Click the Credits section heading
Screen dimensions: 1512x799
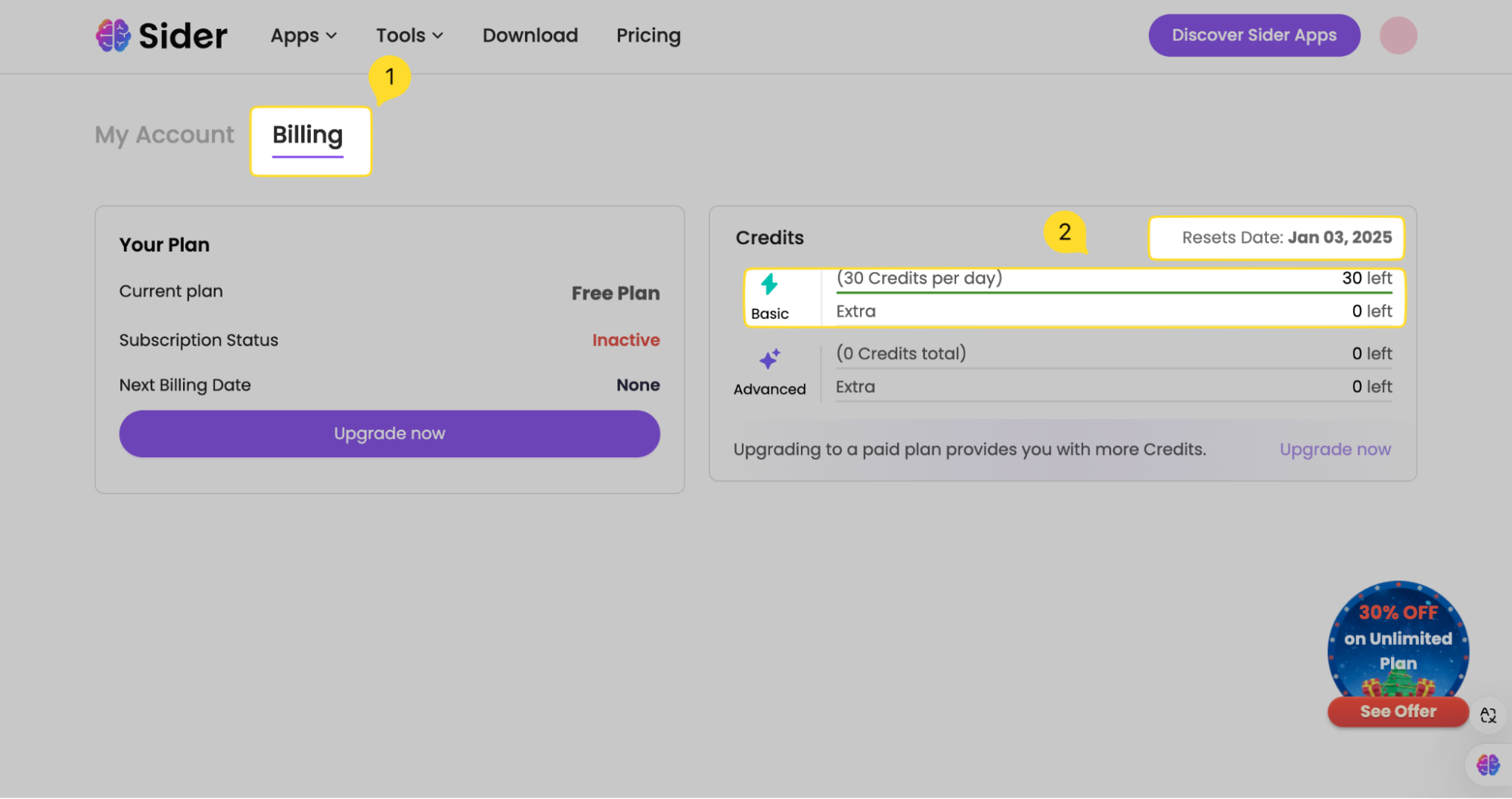click(x=769, y=237)
